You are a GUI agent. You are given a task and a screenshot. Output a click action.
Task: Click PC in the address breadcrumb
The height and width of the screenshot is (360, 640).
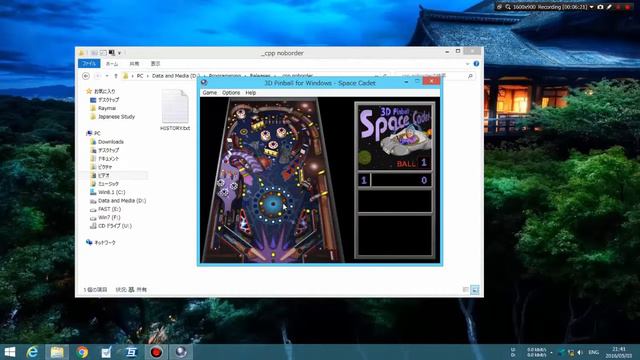click(140, 76)
